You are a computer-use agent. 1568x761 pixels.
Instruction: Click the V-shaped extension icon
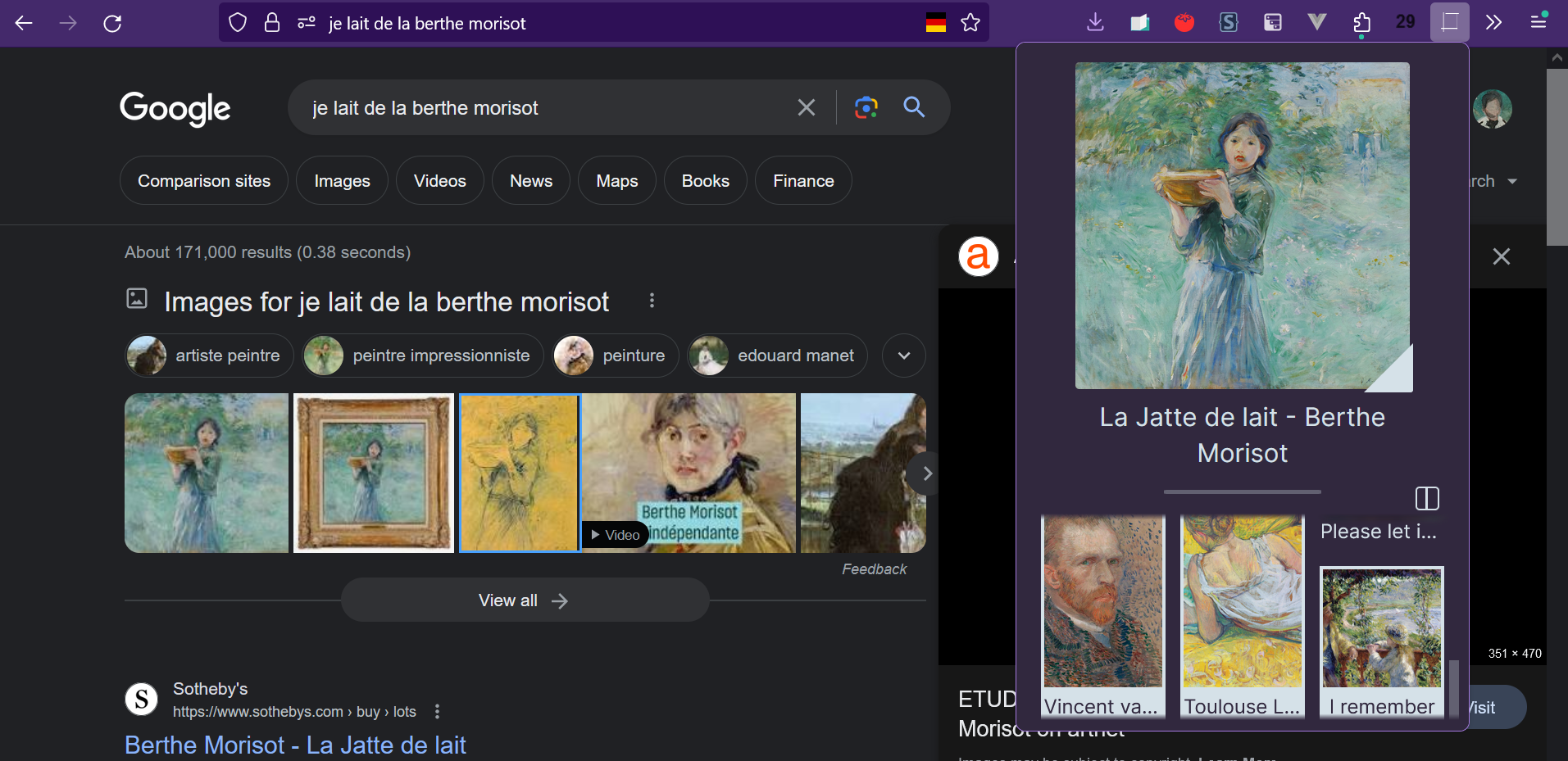[1317, 22]
